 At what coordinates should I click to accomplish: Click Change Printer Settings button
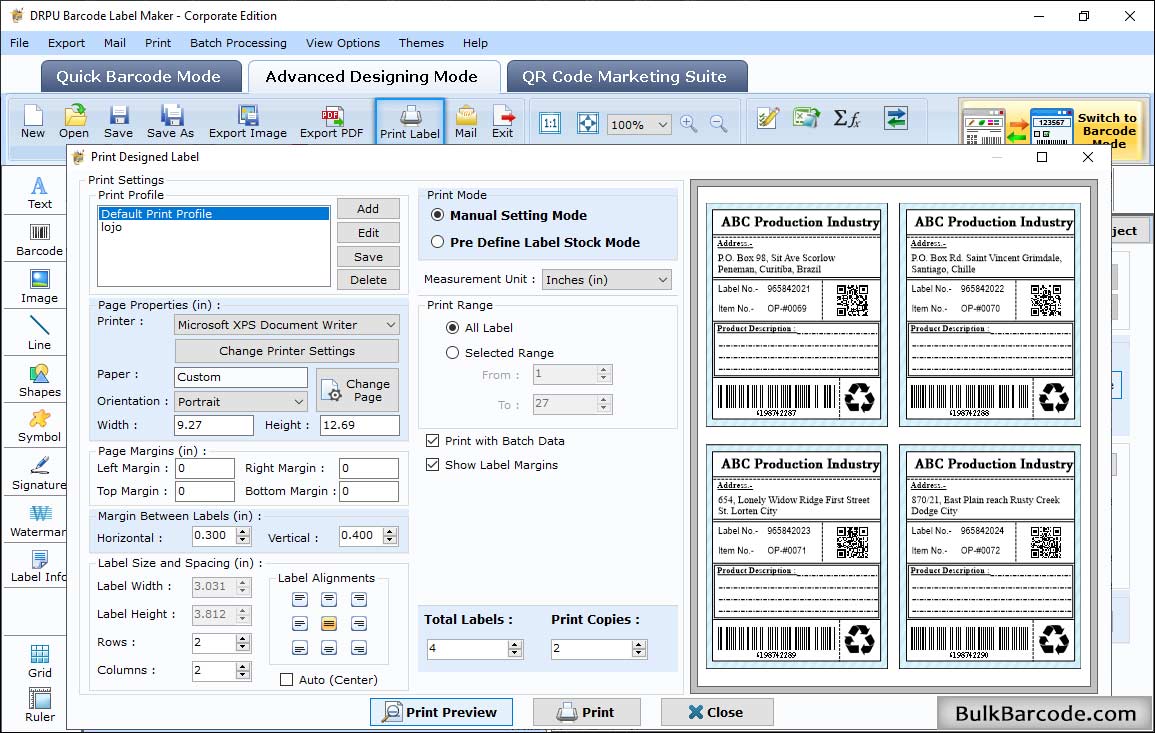tap(287, 351)
